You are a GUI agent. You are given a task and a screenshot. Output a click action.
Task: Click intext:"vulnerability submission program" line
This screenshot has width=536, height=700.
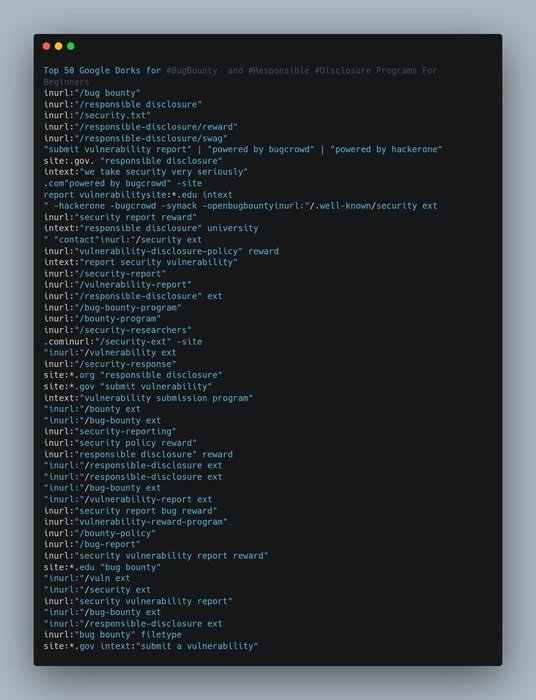148,398
